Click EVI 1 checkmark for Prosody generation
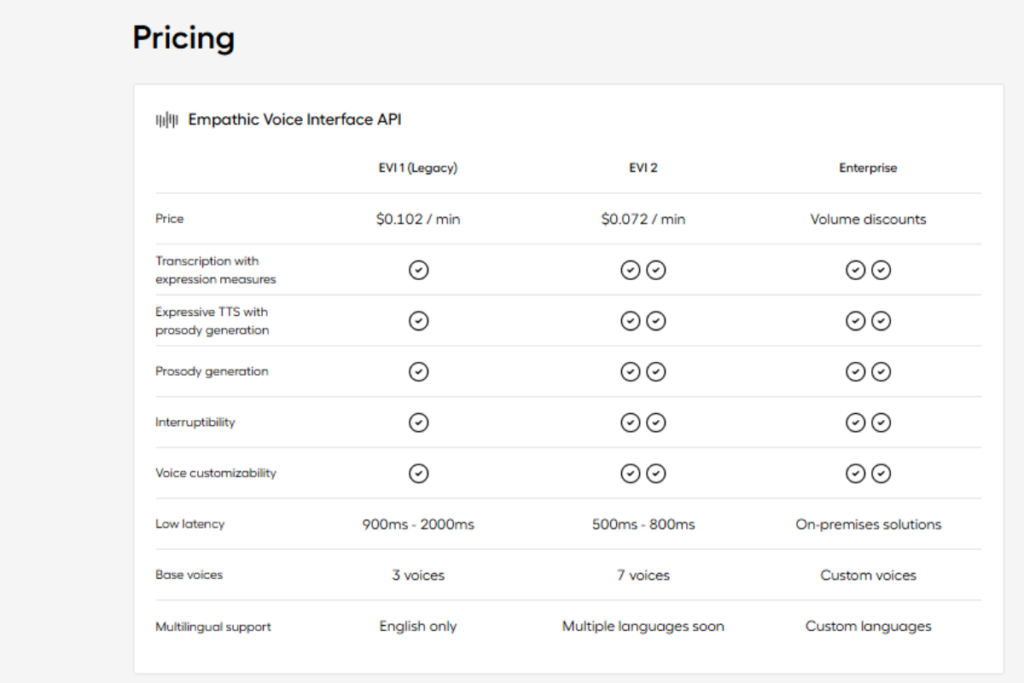 pos(419,372)
